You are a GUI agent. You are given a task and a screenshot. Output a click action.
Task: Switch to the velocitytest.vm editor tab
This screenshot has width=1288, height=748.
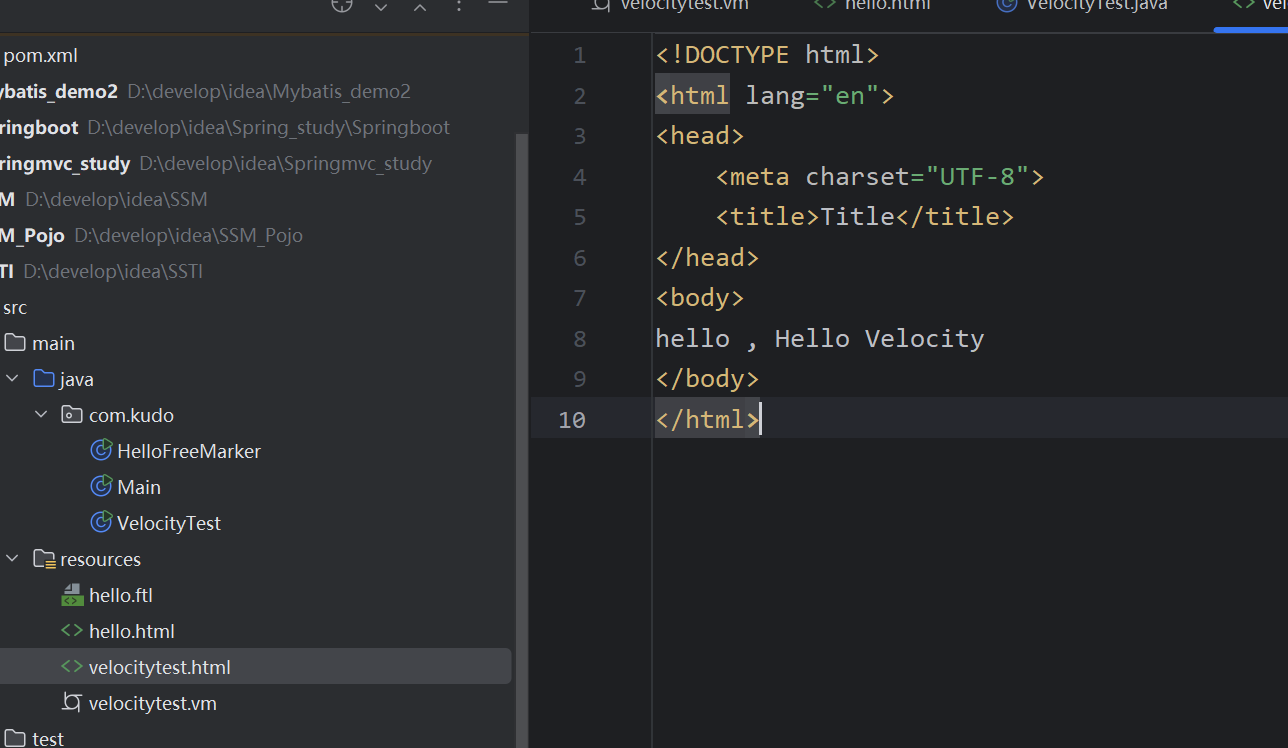click(670, 5)
